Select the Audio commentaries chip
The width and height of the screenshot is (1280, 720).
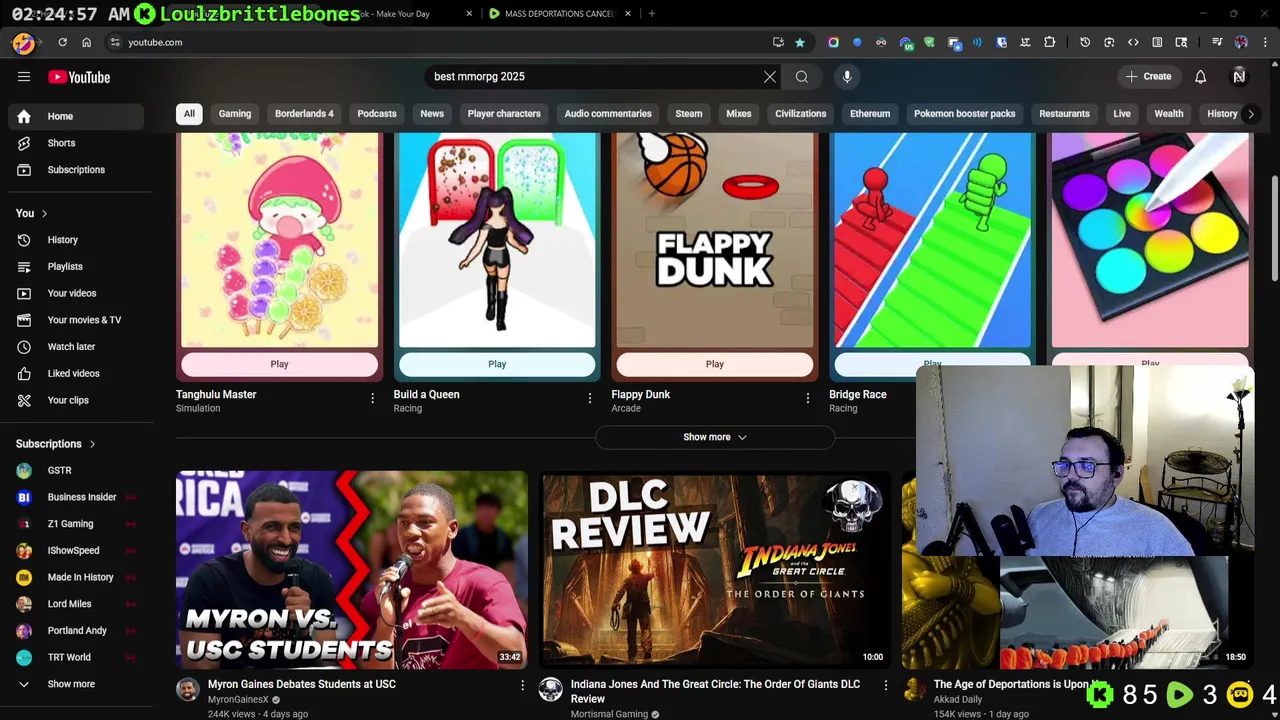click(608, 114)
